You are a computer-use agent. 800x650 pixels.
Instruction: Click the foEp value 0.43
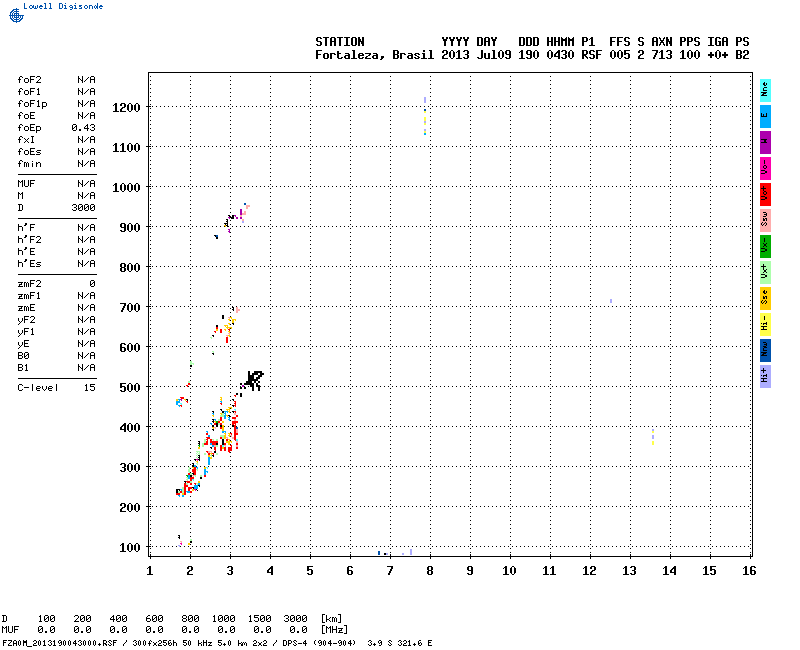click(83, 128)
